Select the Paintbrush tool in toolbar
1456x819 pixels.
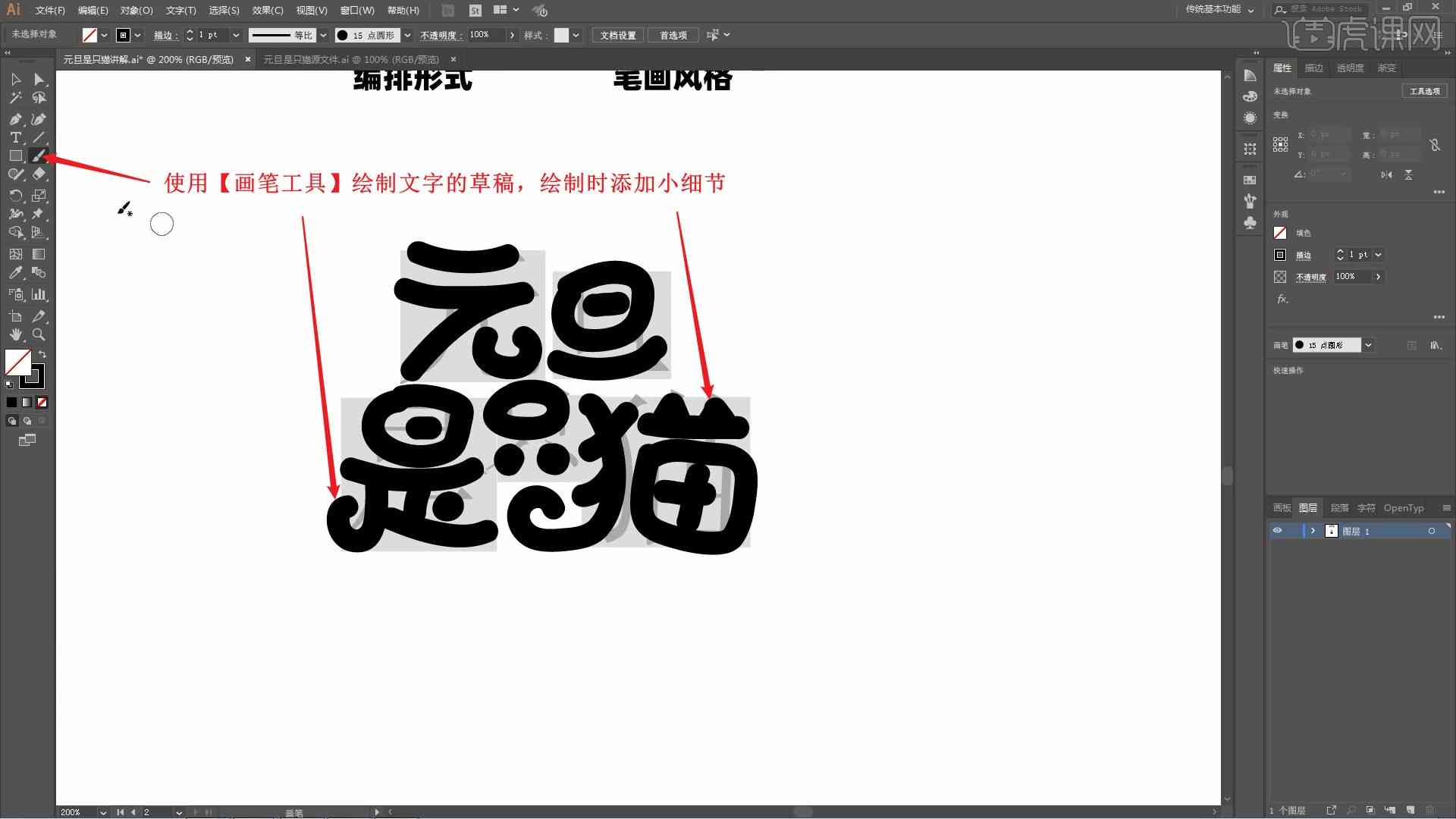click(x=40, y=156)
